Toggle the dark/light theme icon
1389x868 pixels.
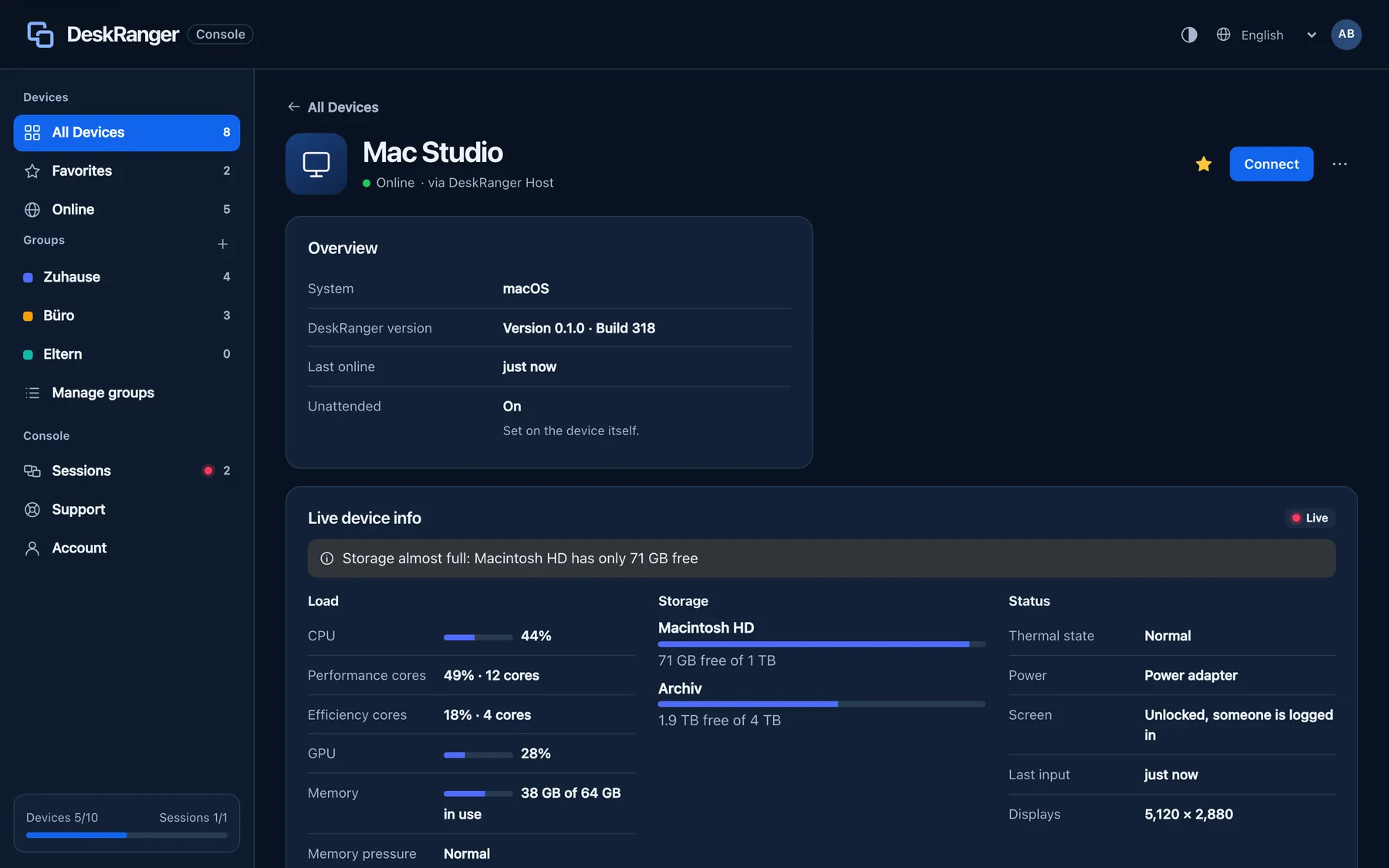coord(1189,35)
